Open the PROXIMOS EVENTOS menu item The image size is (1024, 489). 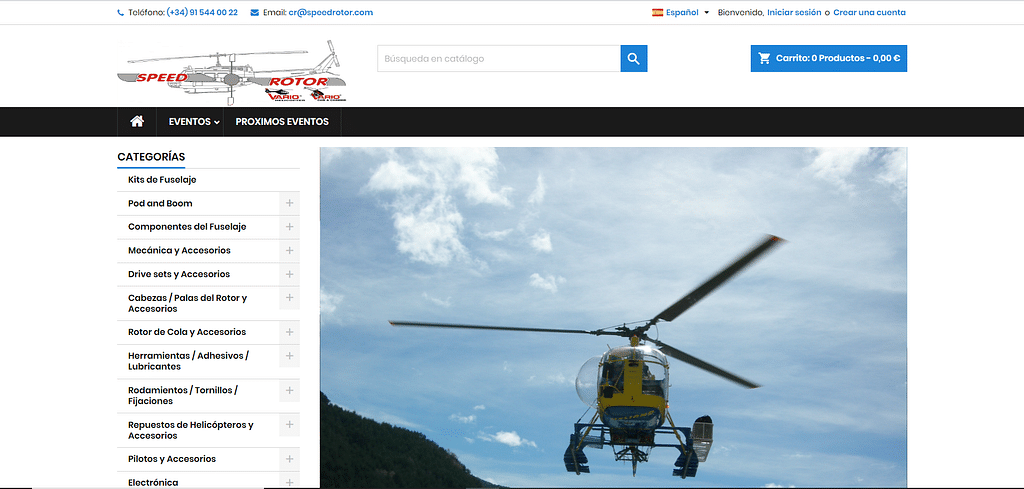[x=282, y=122]
